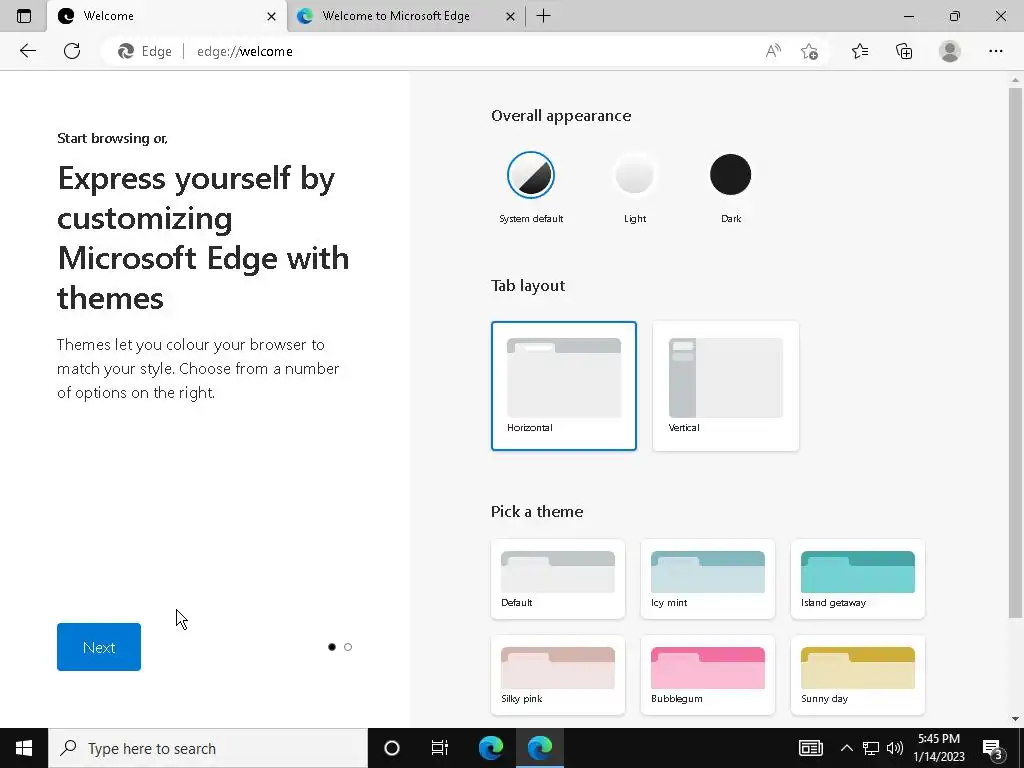Open first Edge taskbar icon

[x=491, y=748]
